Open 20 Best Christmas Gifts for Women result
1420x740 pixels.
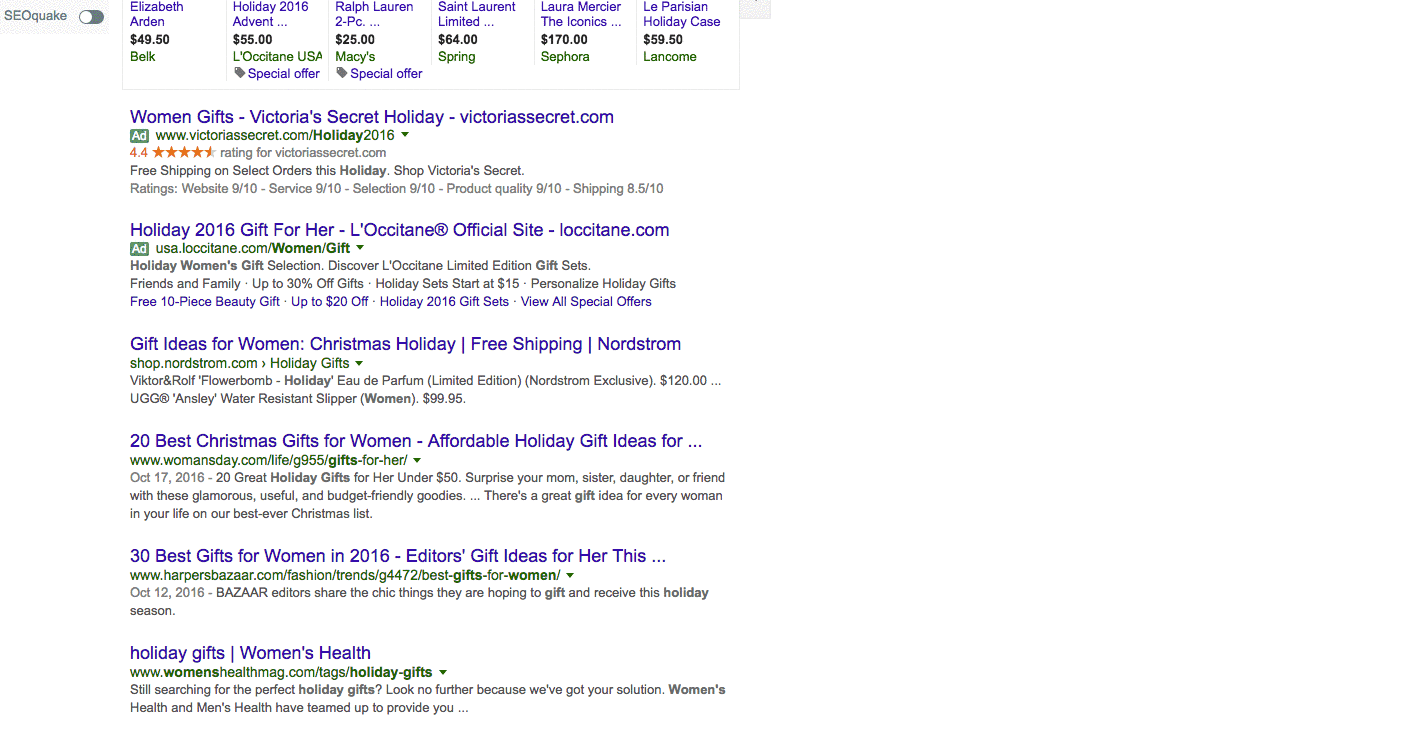[416, 441]
